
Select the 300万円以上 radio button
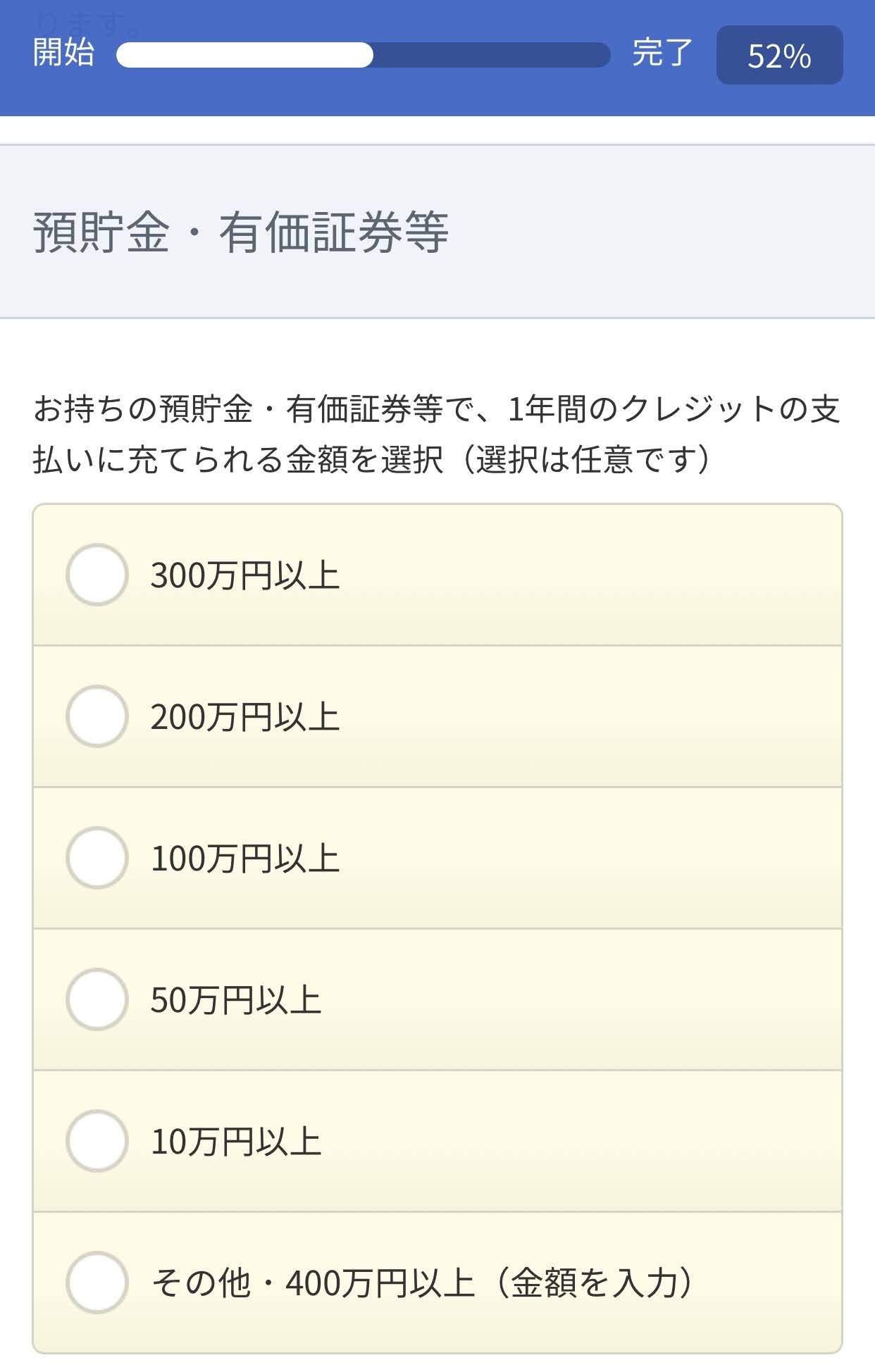(97, 575)
